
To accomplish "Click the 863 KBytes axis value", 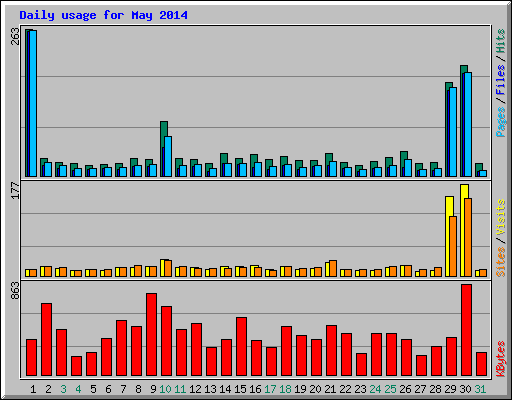I will tap(15, 290).
